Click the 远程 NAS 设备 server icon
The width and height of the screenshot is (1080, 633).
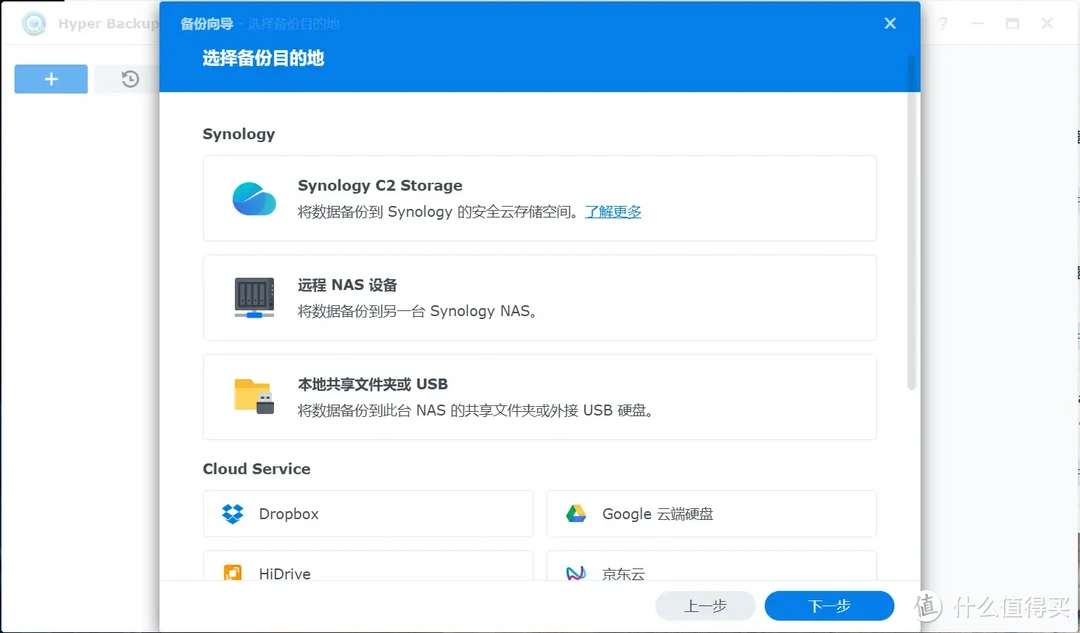pyautogui.click(x=253, y=296)
